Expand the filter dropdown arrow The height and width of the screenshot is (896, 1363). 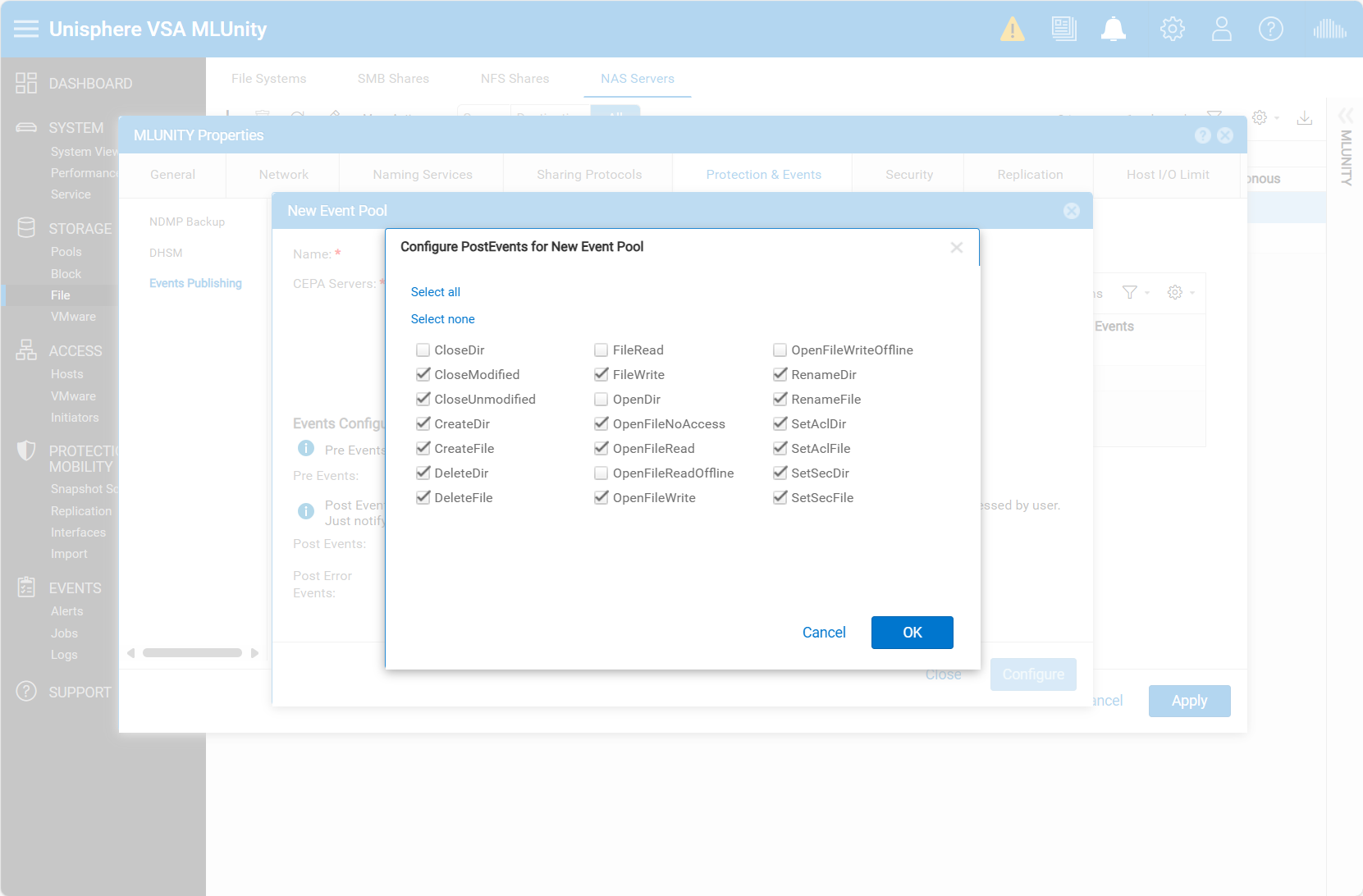click(x=1147, y=293)
